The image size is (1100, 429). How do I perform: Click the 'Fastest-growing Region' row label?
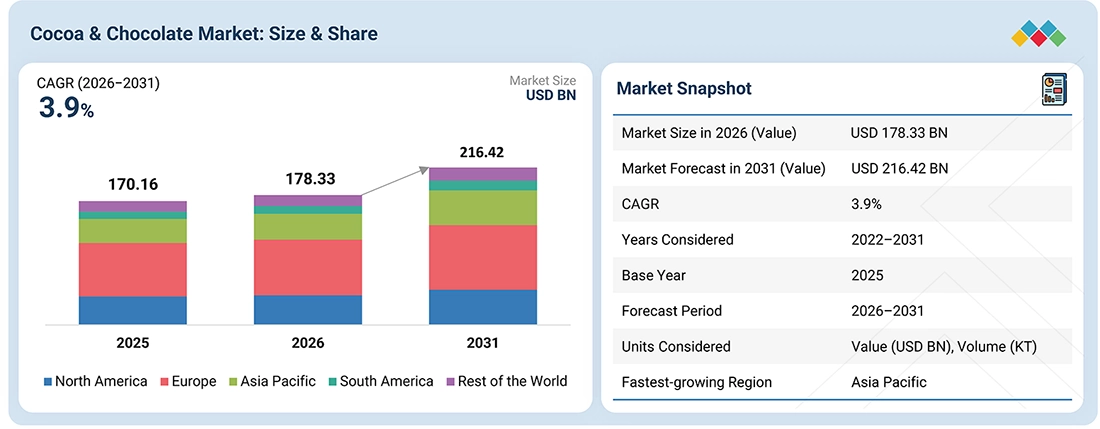point(697,382)
